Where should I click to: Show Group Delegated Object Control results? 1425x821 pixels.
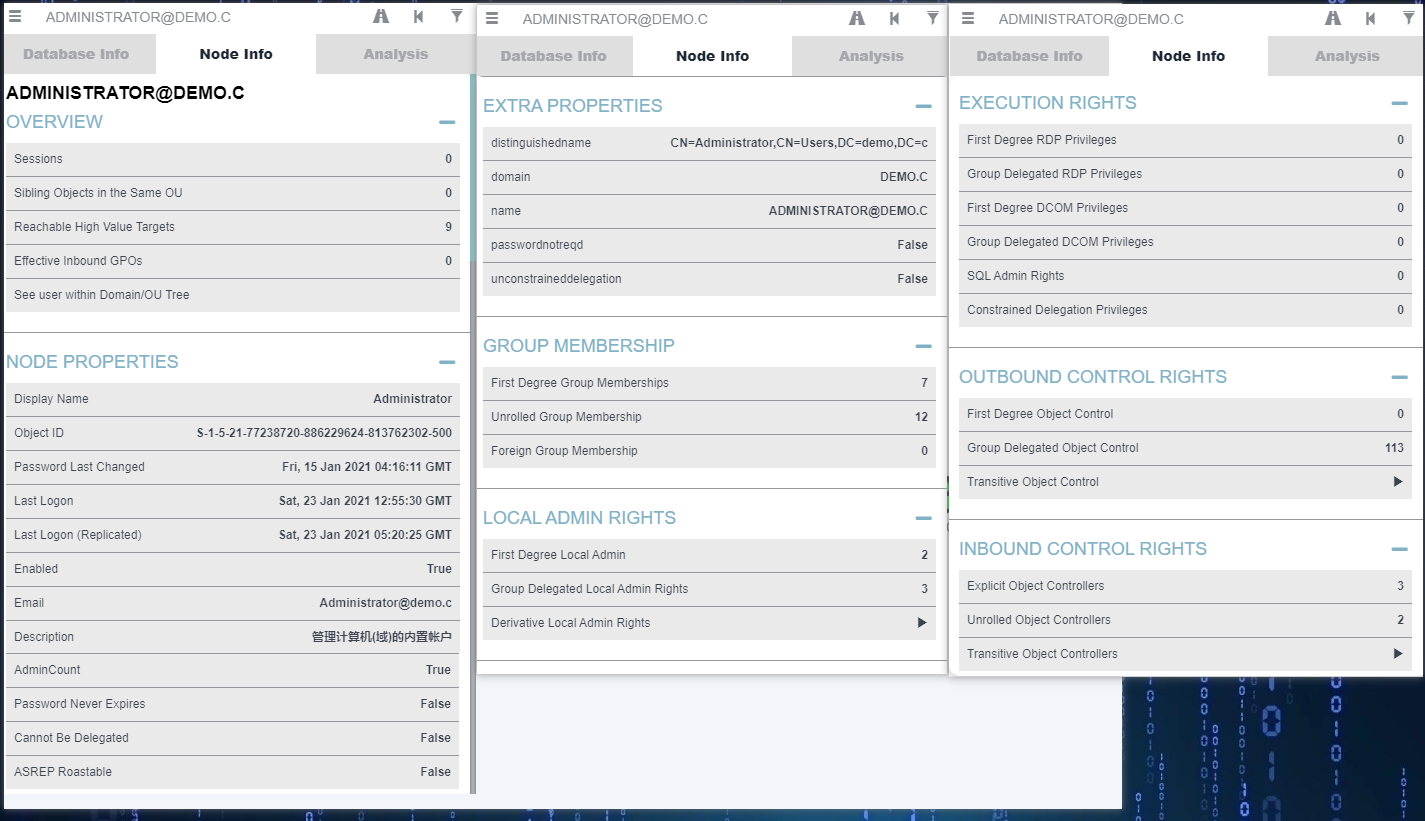(1185, 448)
